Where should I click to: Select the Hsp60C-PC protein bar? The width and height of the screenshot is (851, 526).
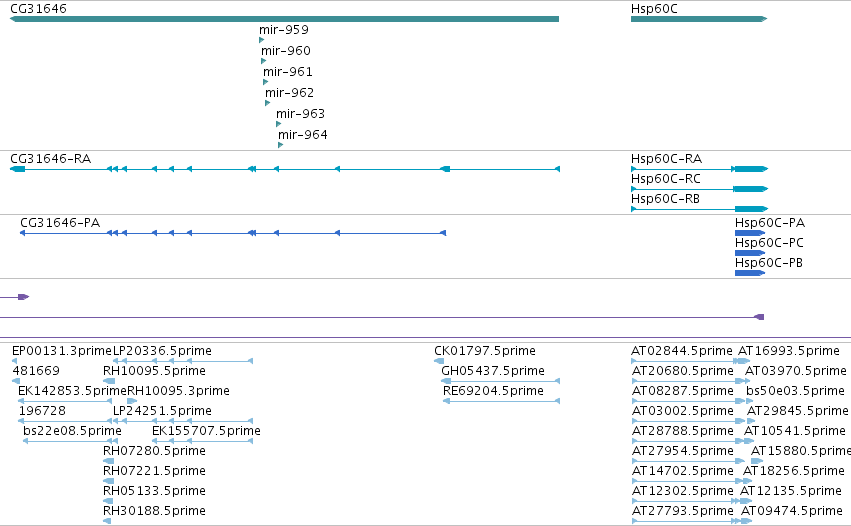tap(750, 253)
